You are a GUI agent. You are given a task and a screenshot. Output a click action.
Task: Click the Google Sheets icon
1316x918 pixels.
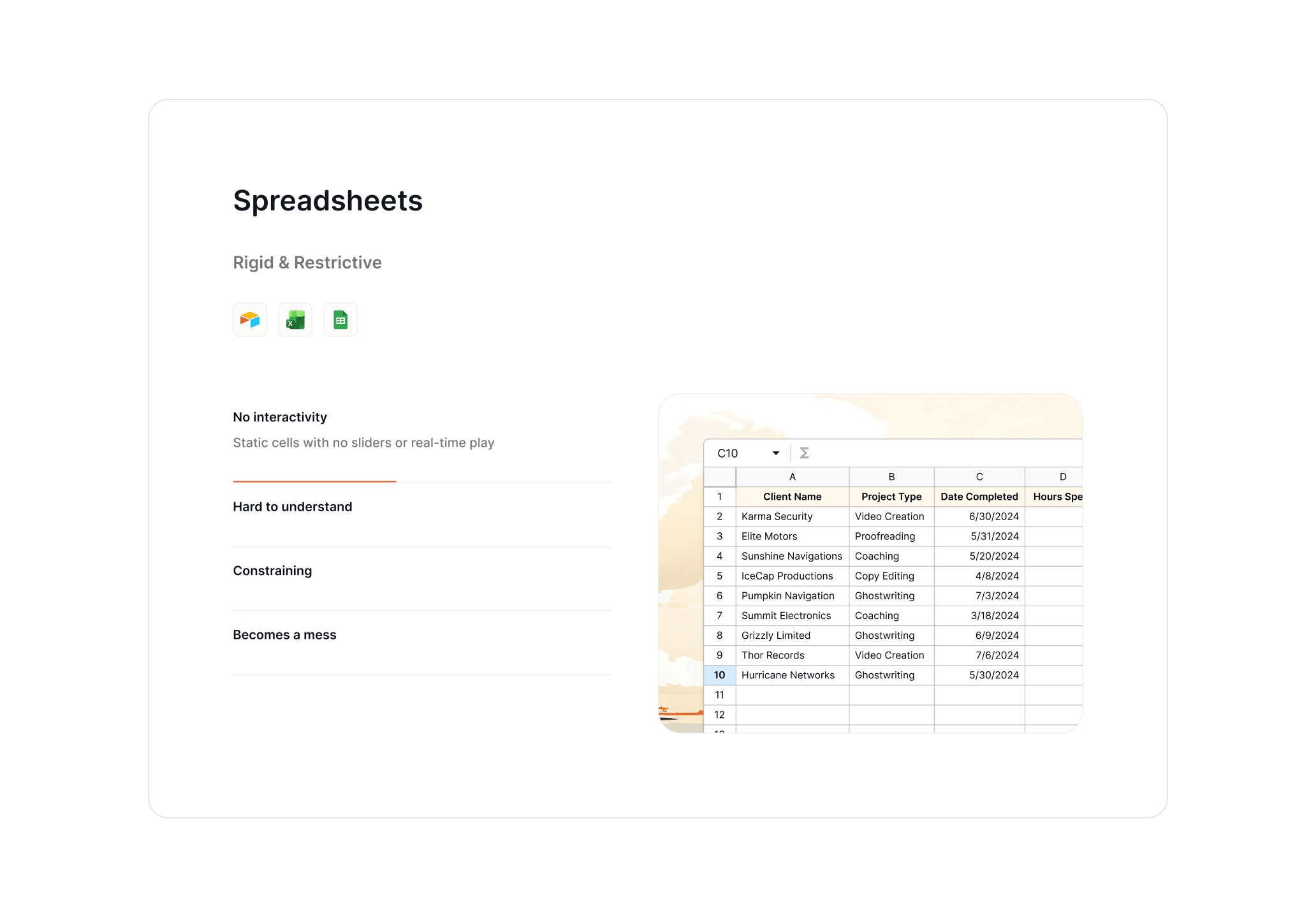coord(340,319)
